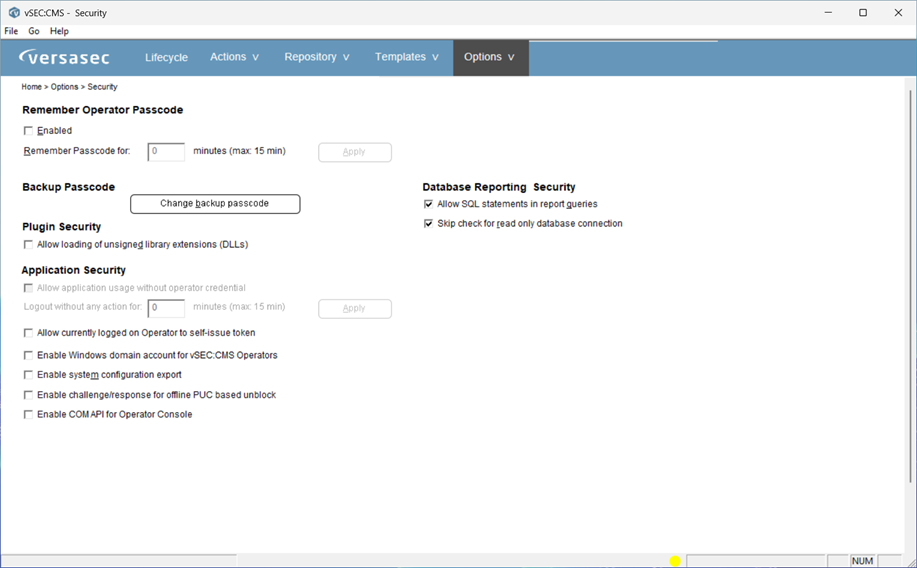Click the vSEC:CMS app icon in title bar
Image resolution: width=917 pixels, height=568 pixels.
tap(14, 12)
